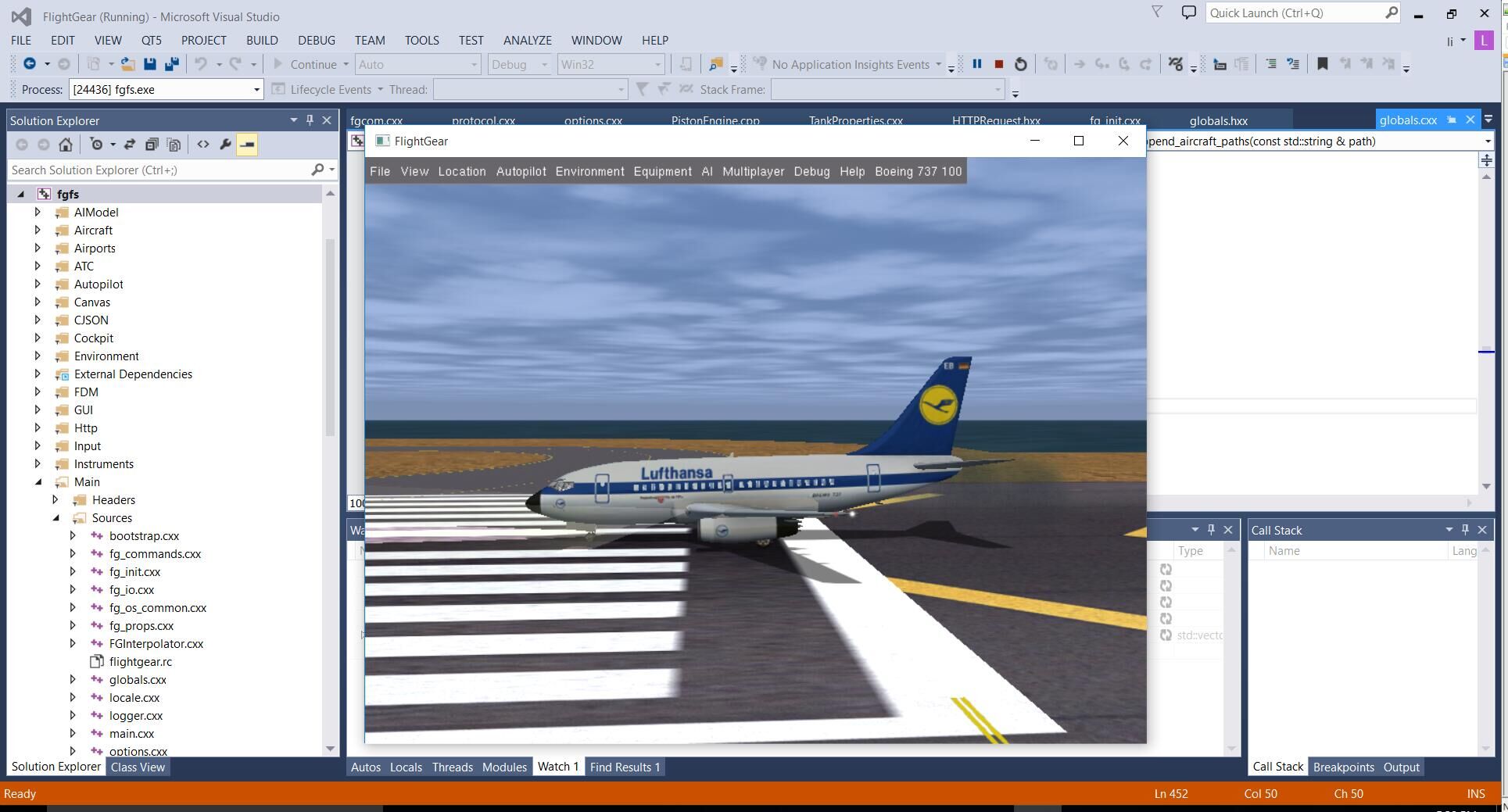Open the editor function member dropdown

(1487, 141)
